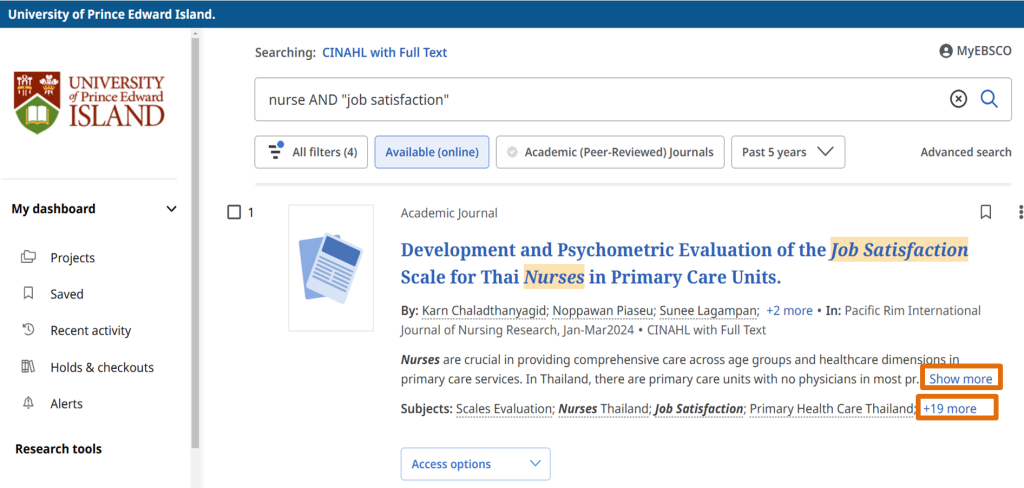1024x488 pixels.
Task: Open Recent activity in sidebar
Action: click(90, 331)
